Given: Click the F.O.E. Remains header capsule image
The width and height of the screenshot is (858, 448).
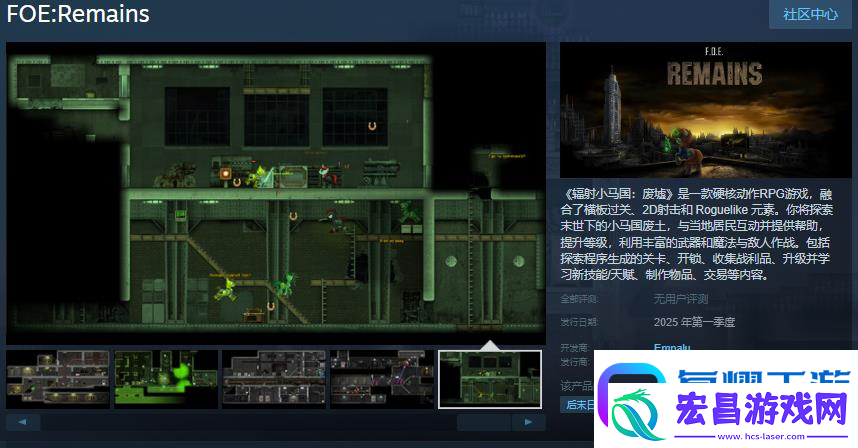Looking at the screenshot, I should (706, 110).
